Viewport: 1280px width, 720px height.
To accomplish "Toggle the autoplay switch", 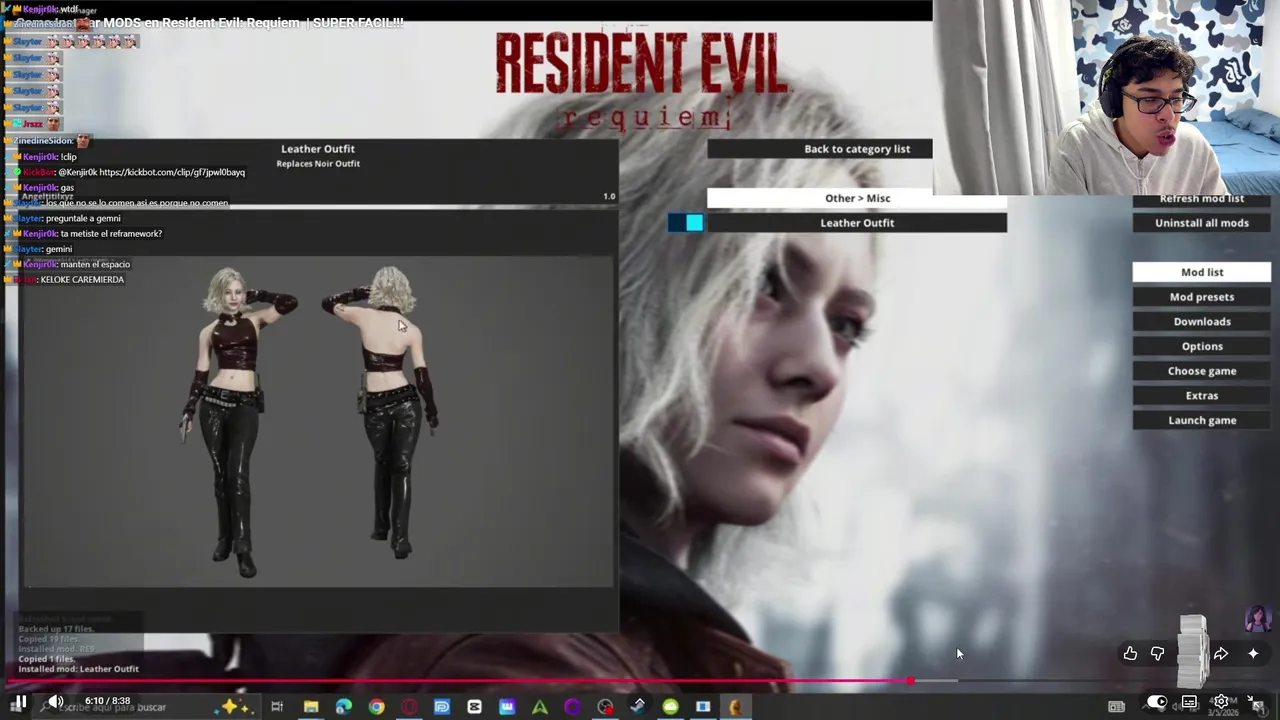I will [1156, 702].
